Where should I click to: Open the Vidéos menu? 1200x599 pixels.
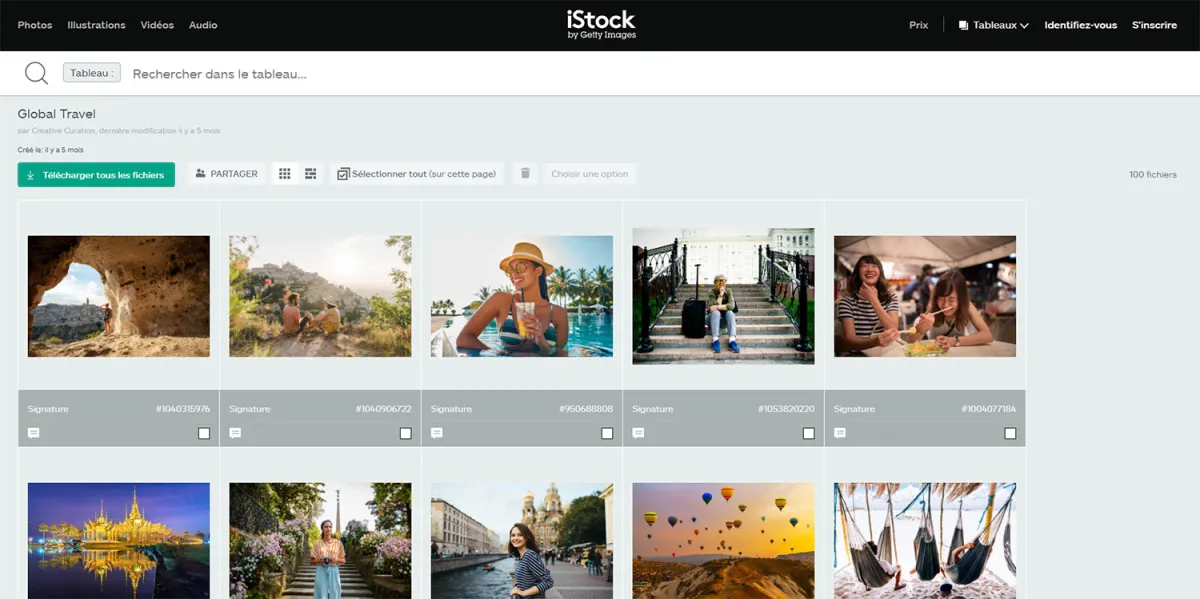click(157, 25)
